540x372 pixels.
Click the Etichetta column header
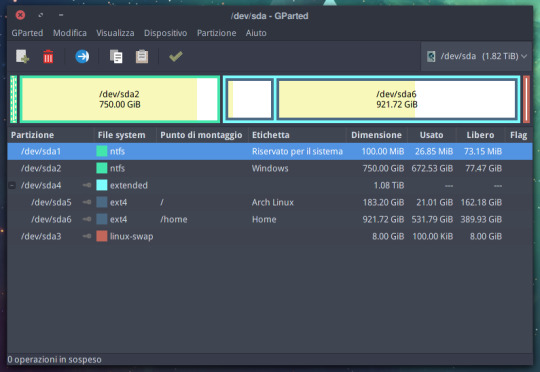[x=297, y=135]
